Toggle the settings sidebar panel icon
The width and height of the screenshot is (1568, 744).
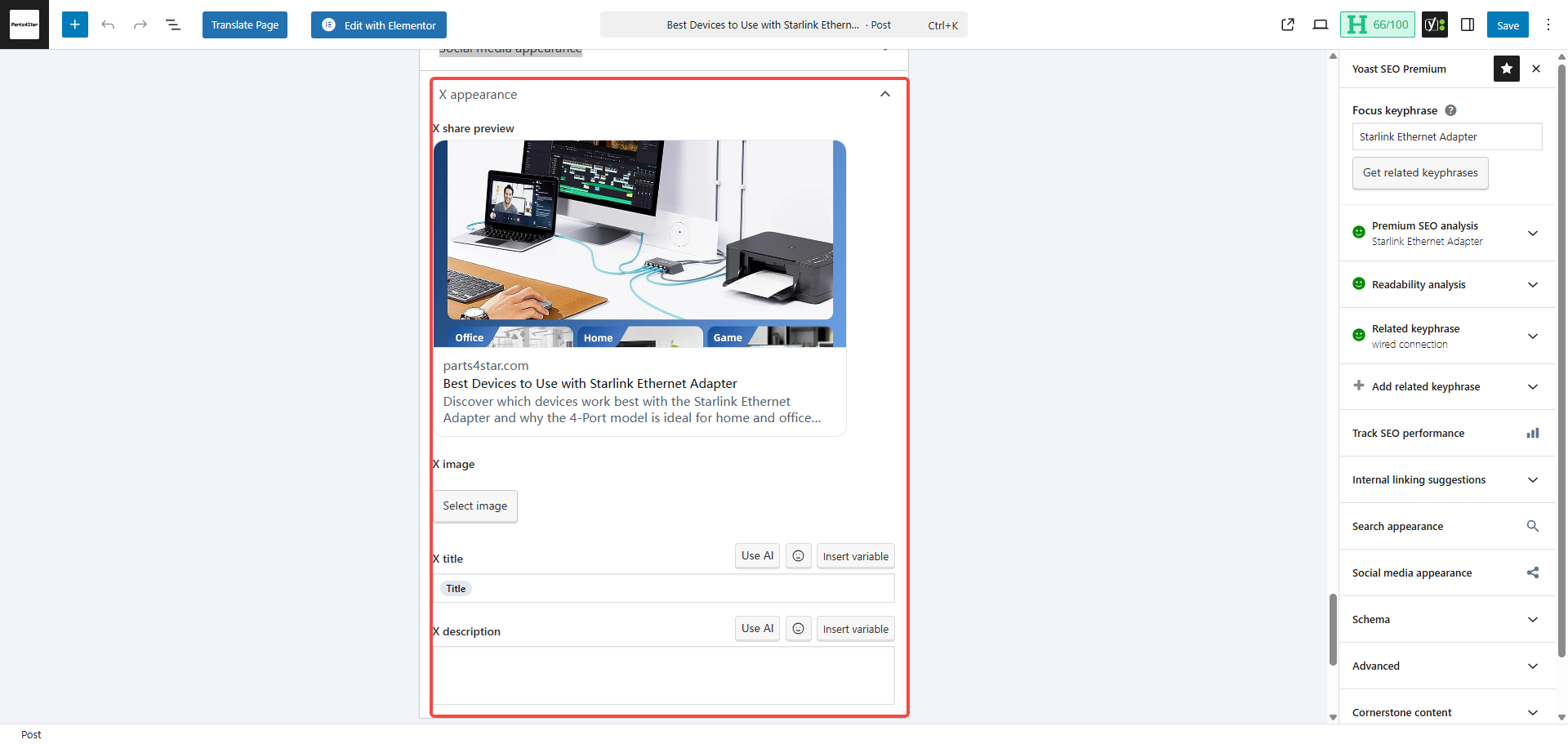(1468, 25)
